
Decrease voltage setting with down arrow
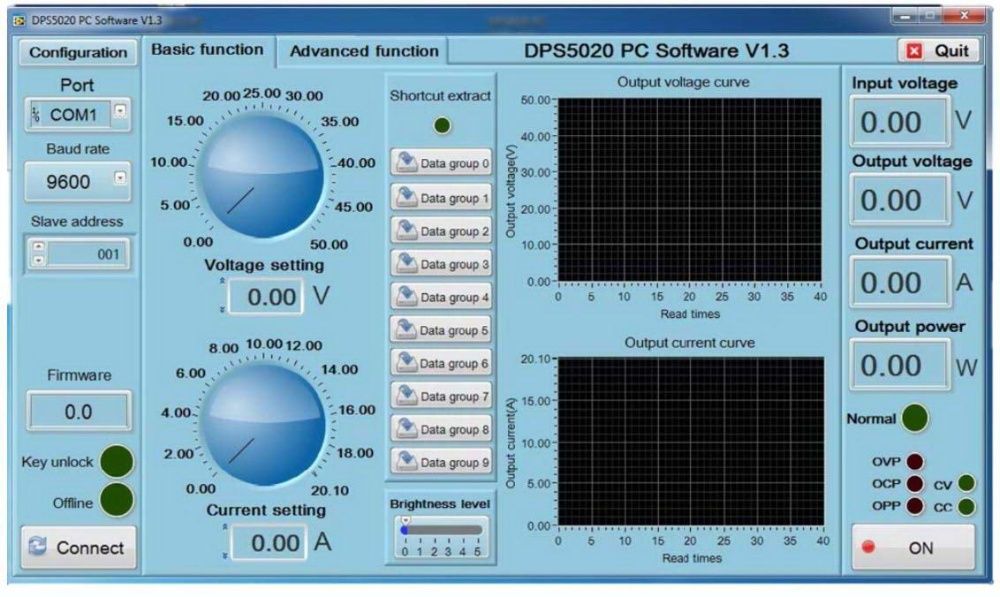coord(223,309)
